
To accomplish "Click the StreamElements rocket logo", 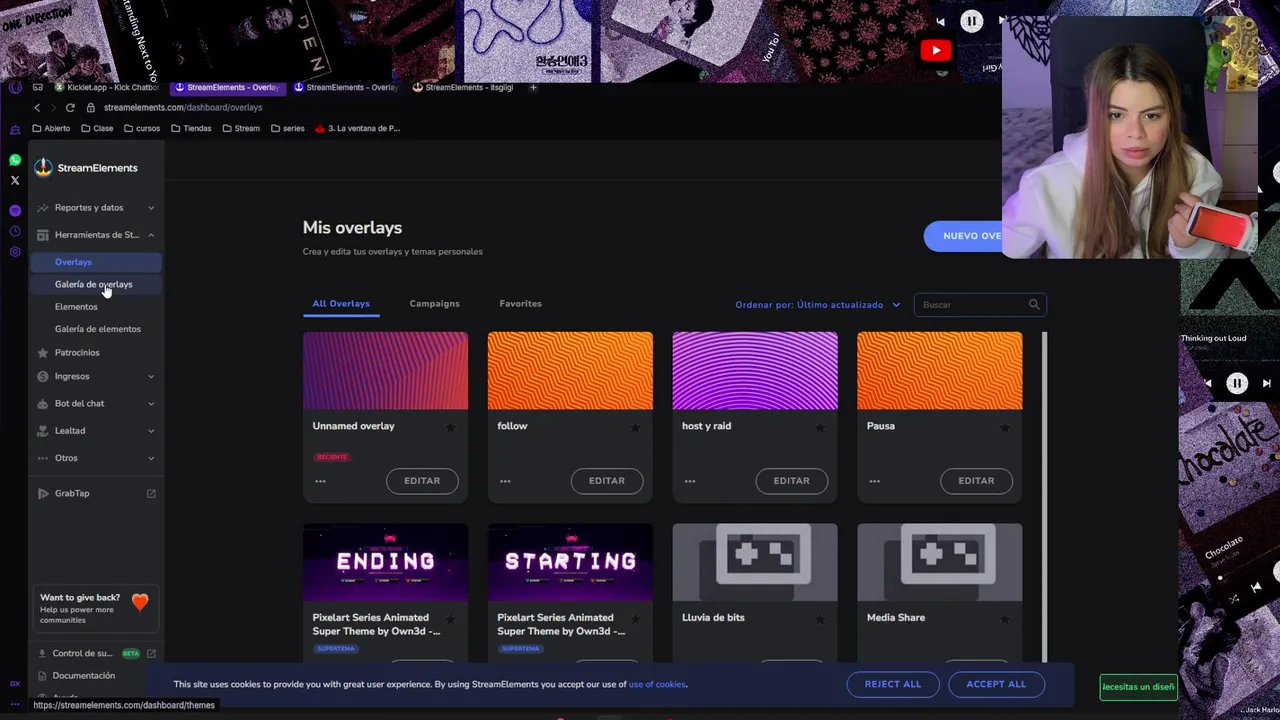I will [43, 168].
